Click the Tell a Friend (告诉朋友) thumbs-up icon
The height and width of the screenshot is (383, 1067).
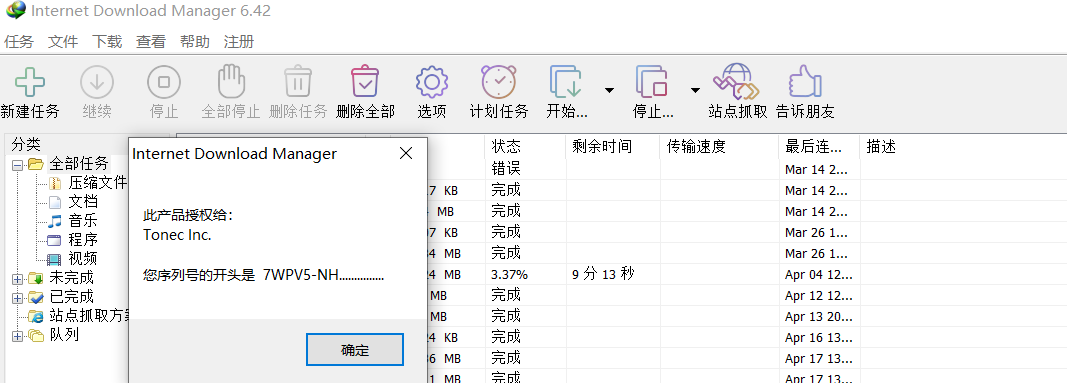point(805,82)
